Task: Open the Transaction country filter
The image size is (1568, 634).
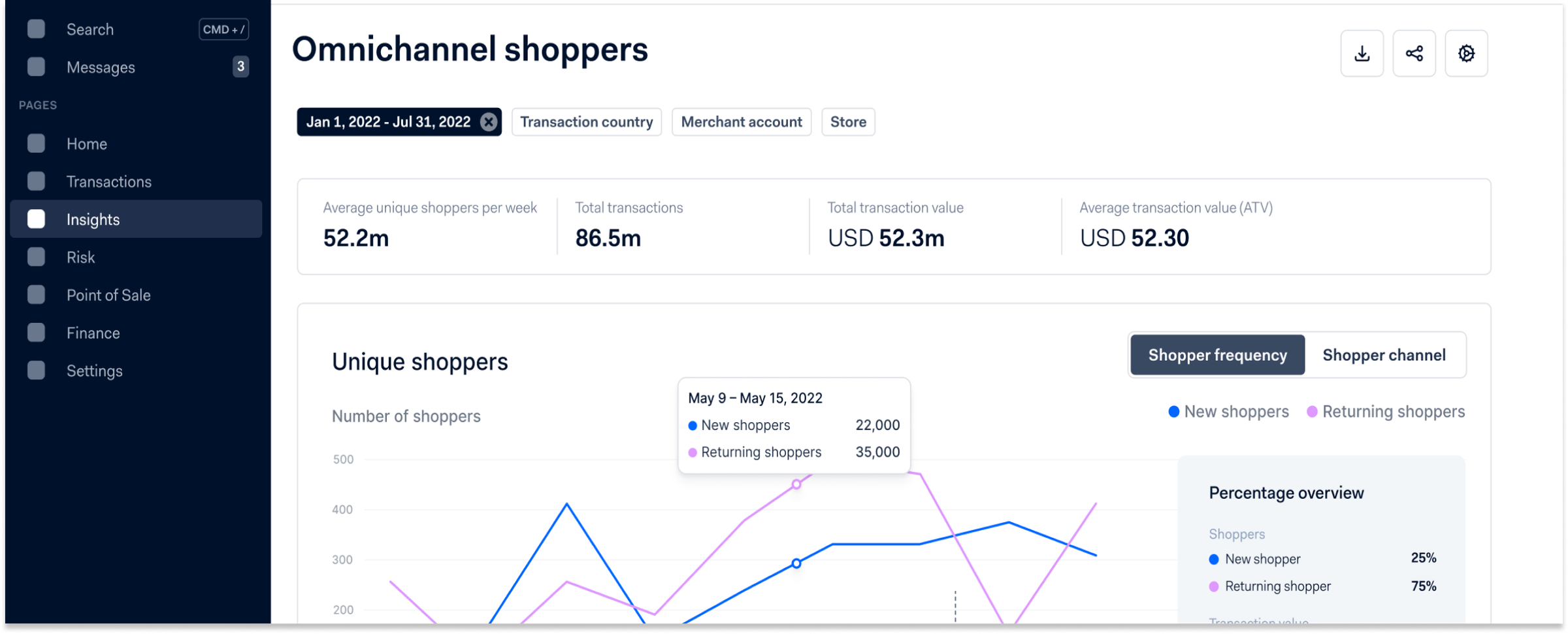Action: (586, 122)
